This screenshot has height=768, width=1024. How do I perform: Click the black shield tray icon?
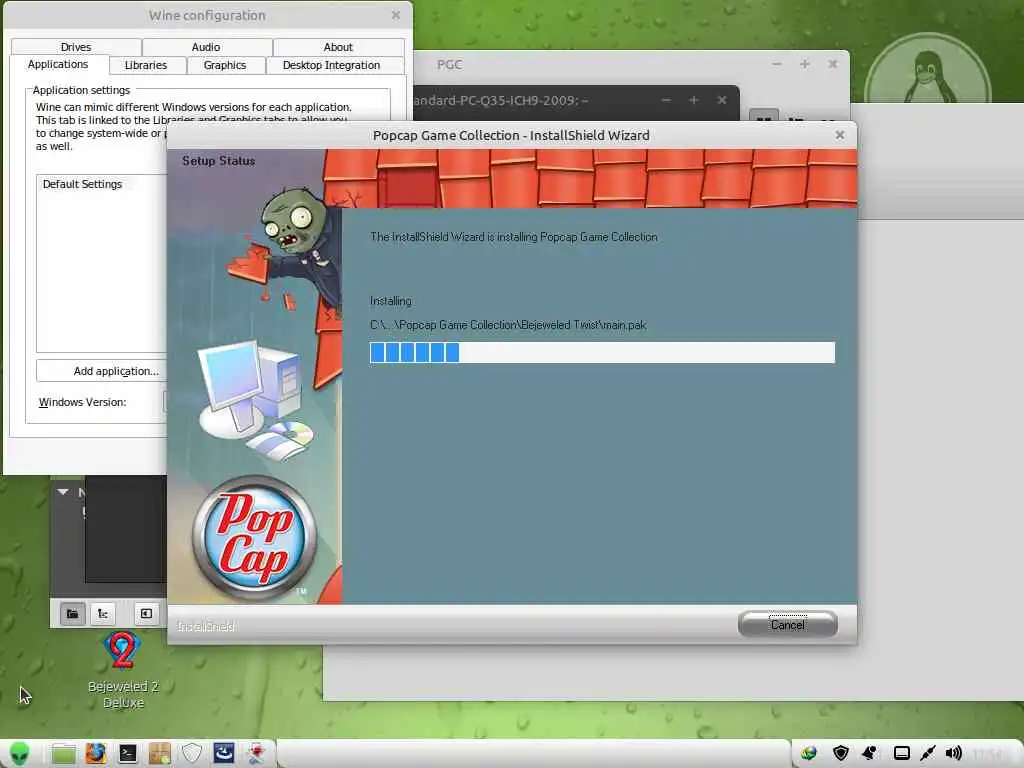coord(840,754)
